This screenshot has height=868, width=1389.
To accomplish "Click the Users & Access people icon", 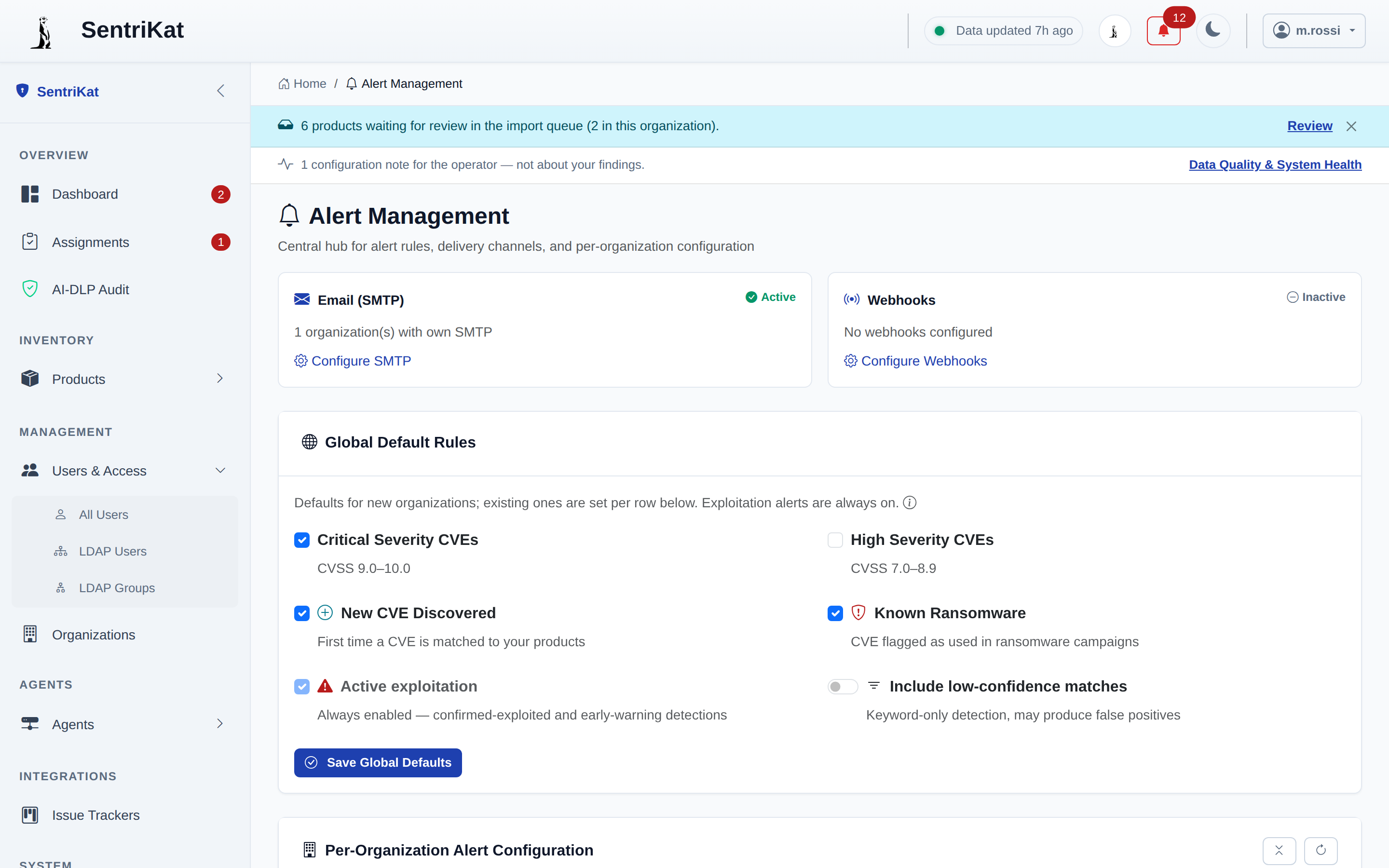I will (30, 470).
